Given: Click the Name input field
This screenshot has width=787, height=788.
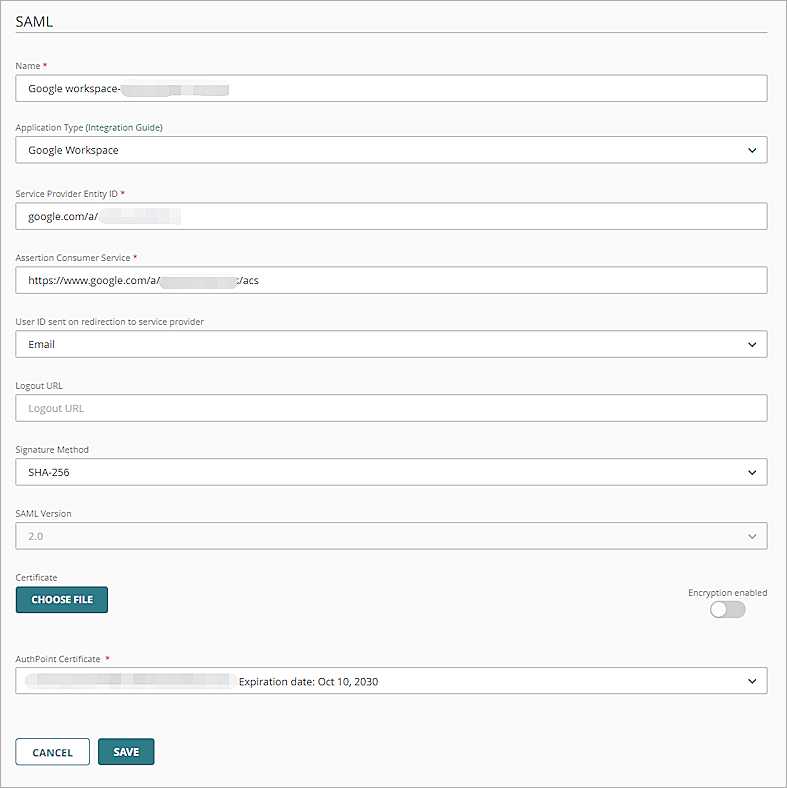Looking at the screenshot, I should (x=391, y=89).
